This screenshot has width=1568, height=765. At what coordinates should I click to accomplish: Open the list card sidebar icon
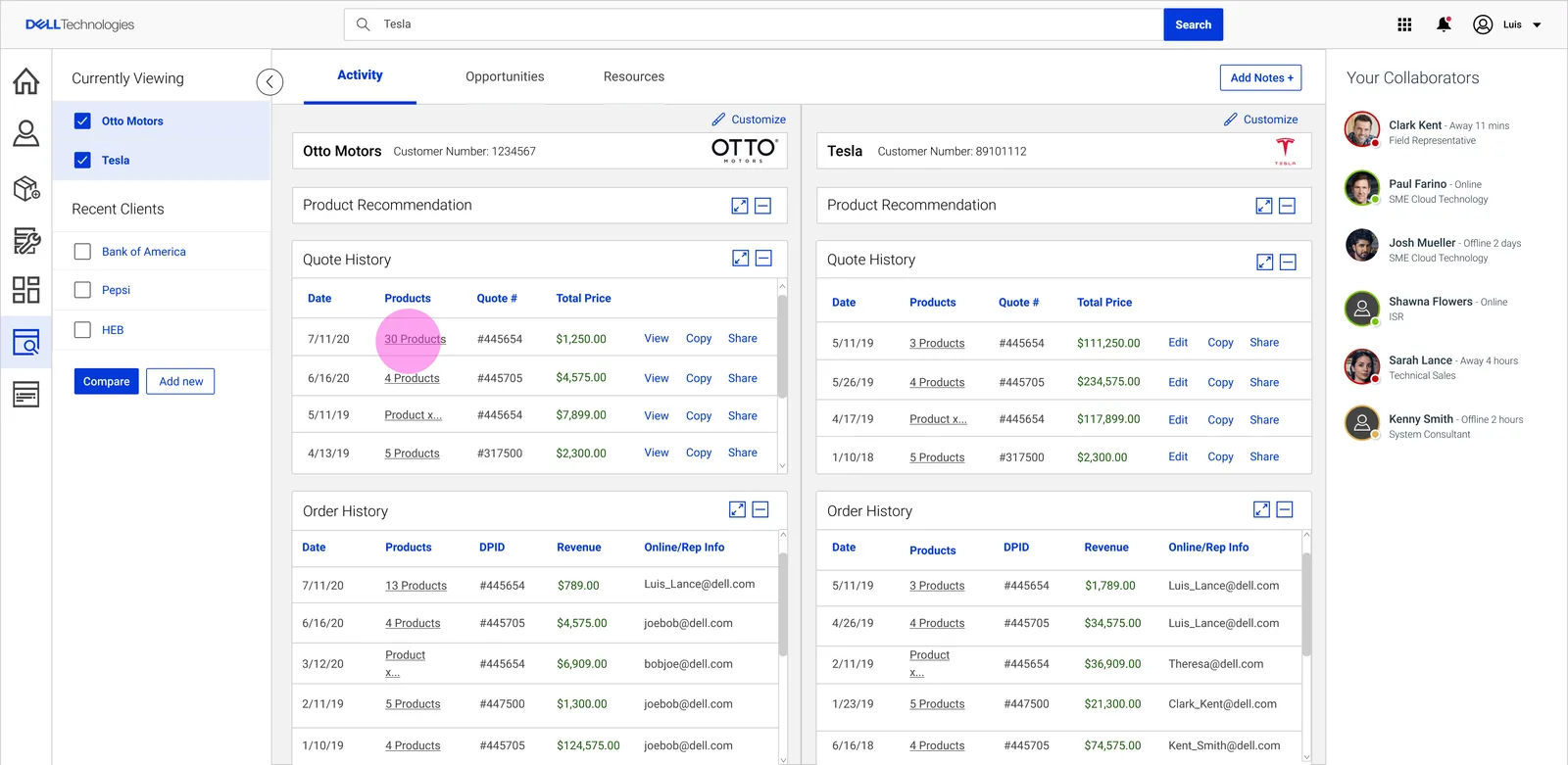point(26,394)
